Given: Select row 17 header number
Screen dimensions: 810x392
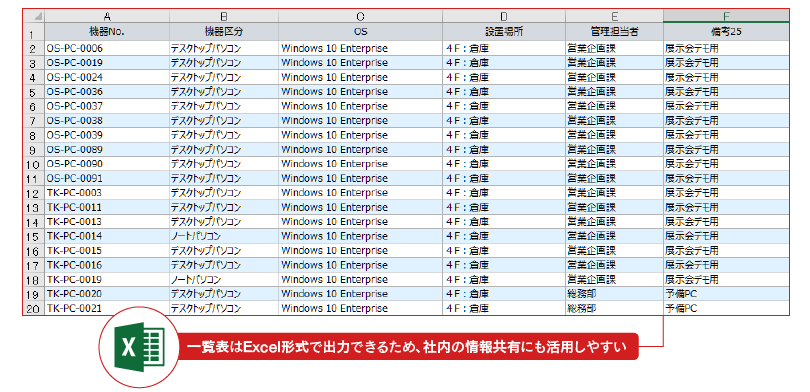Looking at the screenshot, I should [34, 266].
